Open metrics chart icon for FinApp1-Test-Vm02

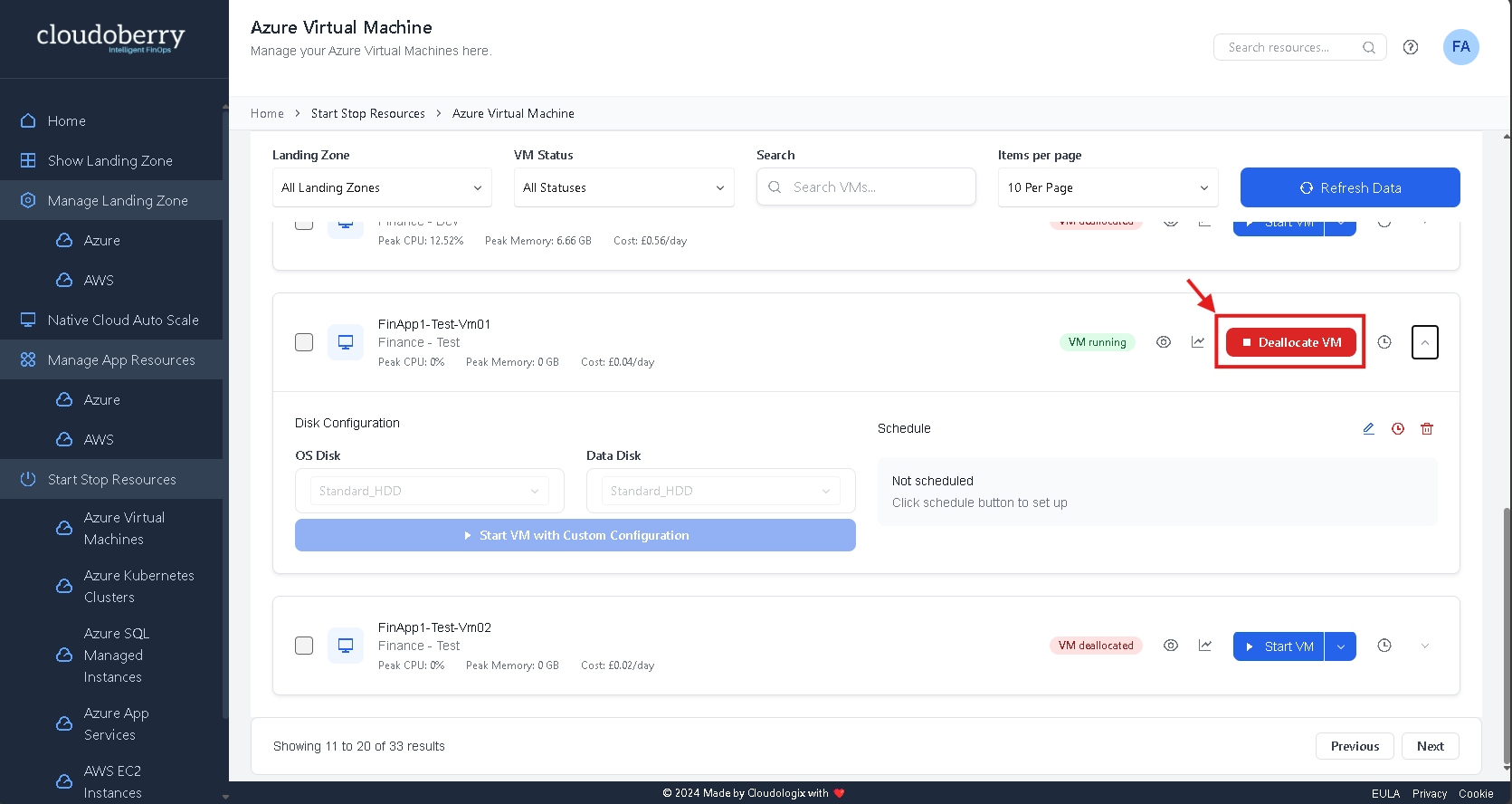tap(1205, 646)
